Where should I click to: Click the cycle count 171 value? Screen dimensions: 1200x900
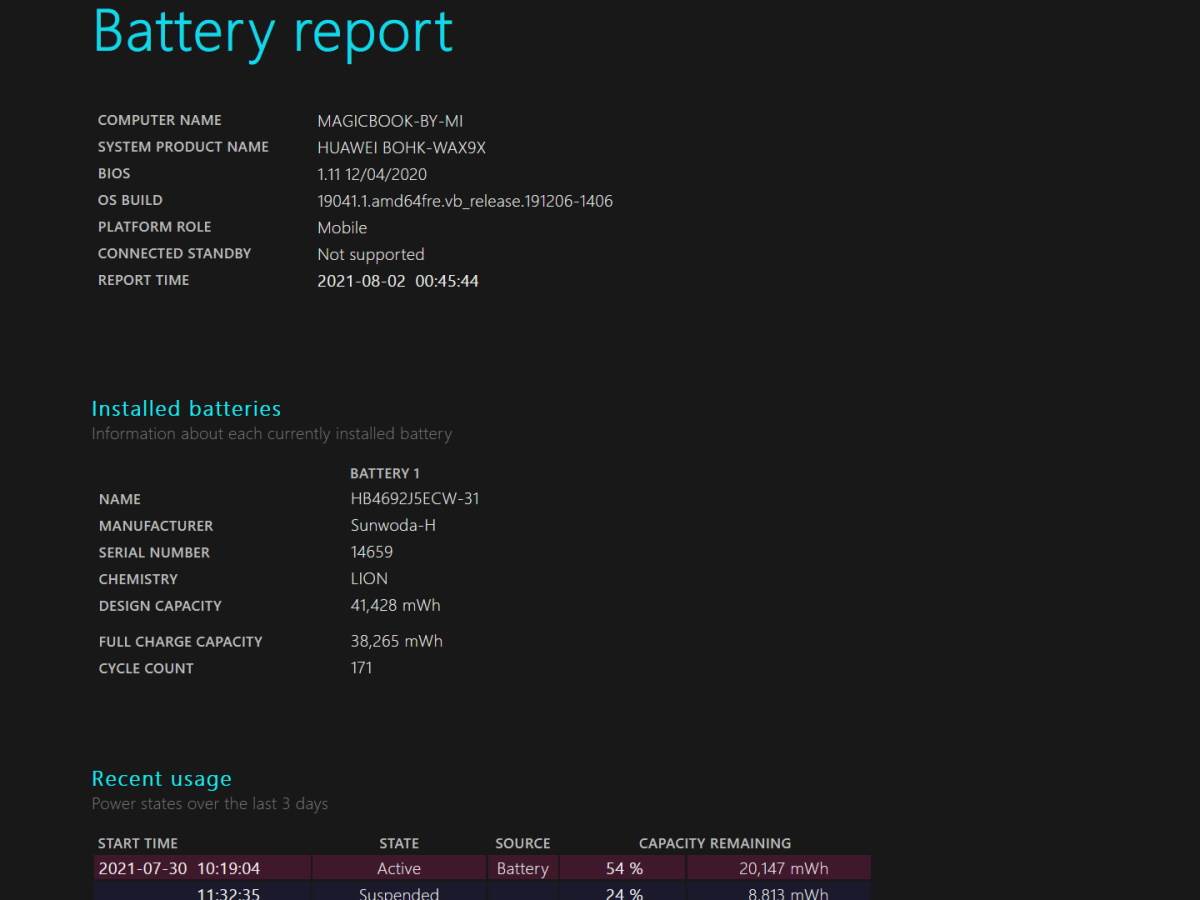tap(361, 667)
